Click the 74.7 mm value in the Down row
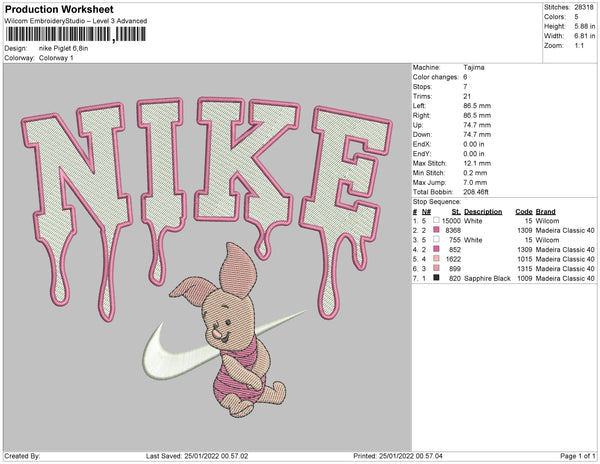 (x=477, y=135)
